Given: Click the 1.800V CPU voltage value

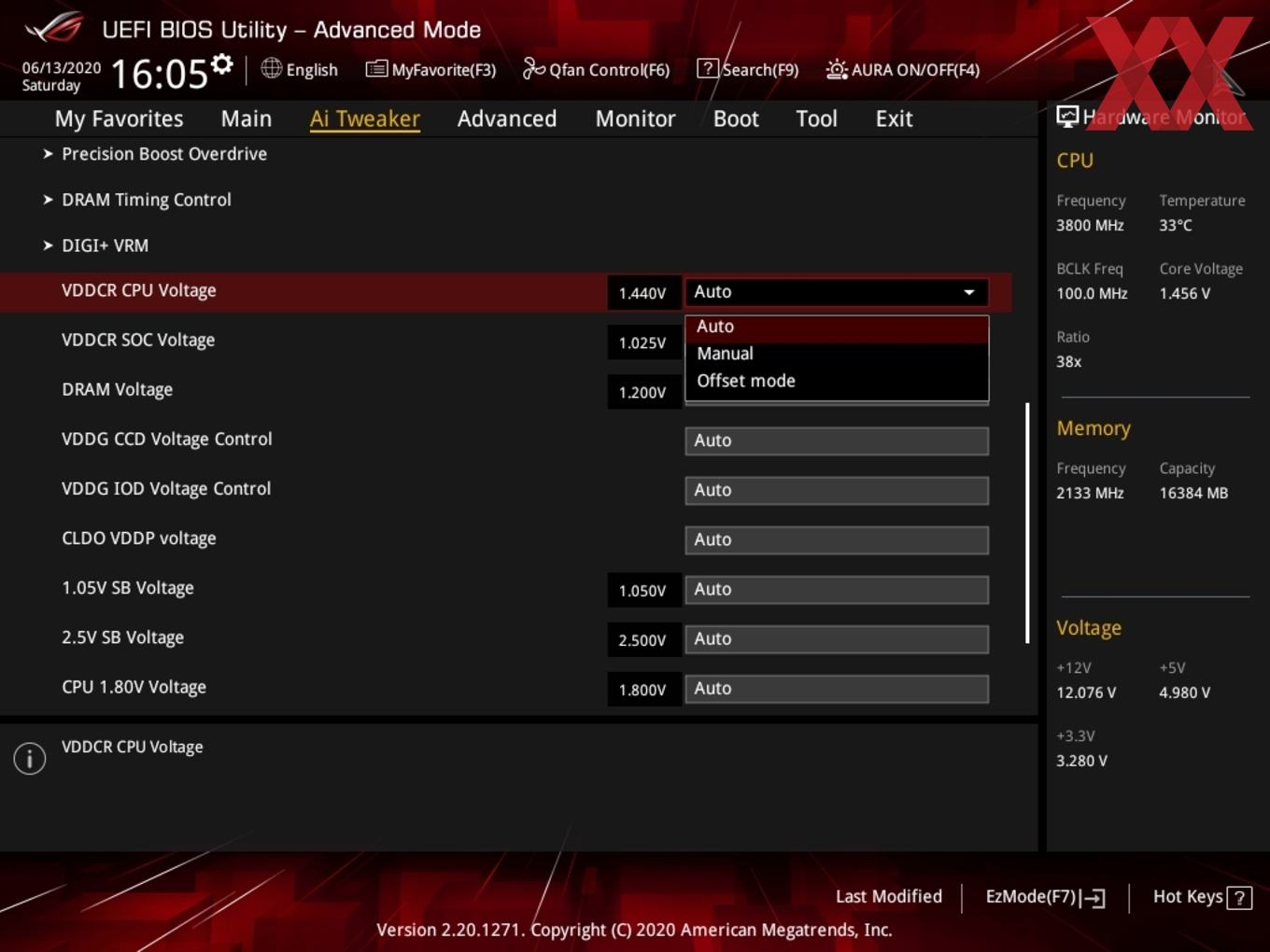Looking at the screenshot, I should click(643, 690).
